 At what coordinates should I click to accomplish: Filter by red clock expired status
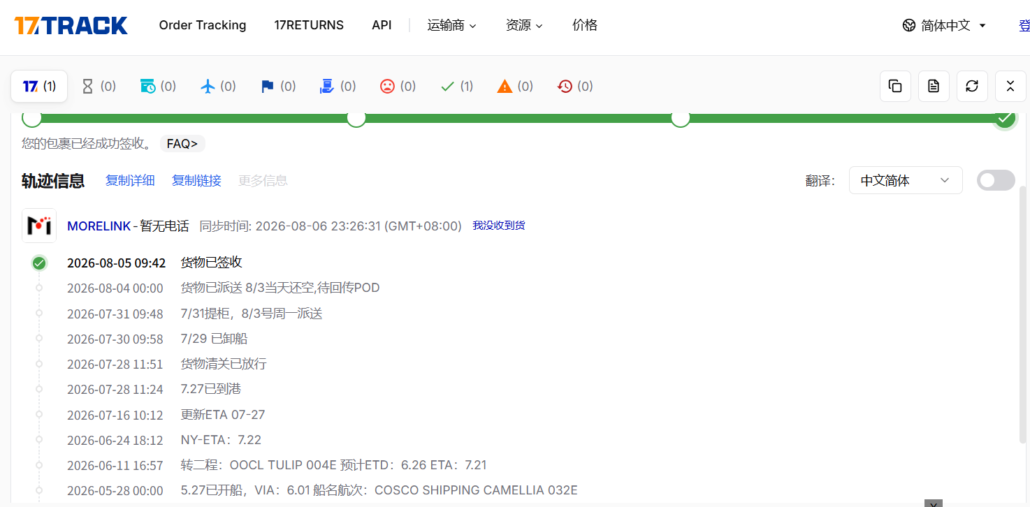pos(575,86)
